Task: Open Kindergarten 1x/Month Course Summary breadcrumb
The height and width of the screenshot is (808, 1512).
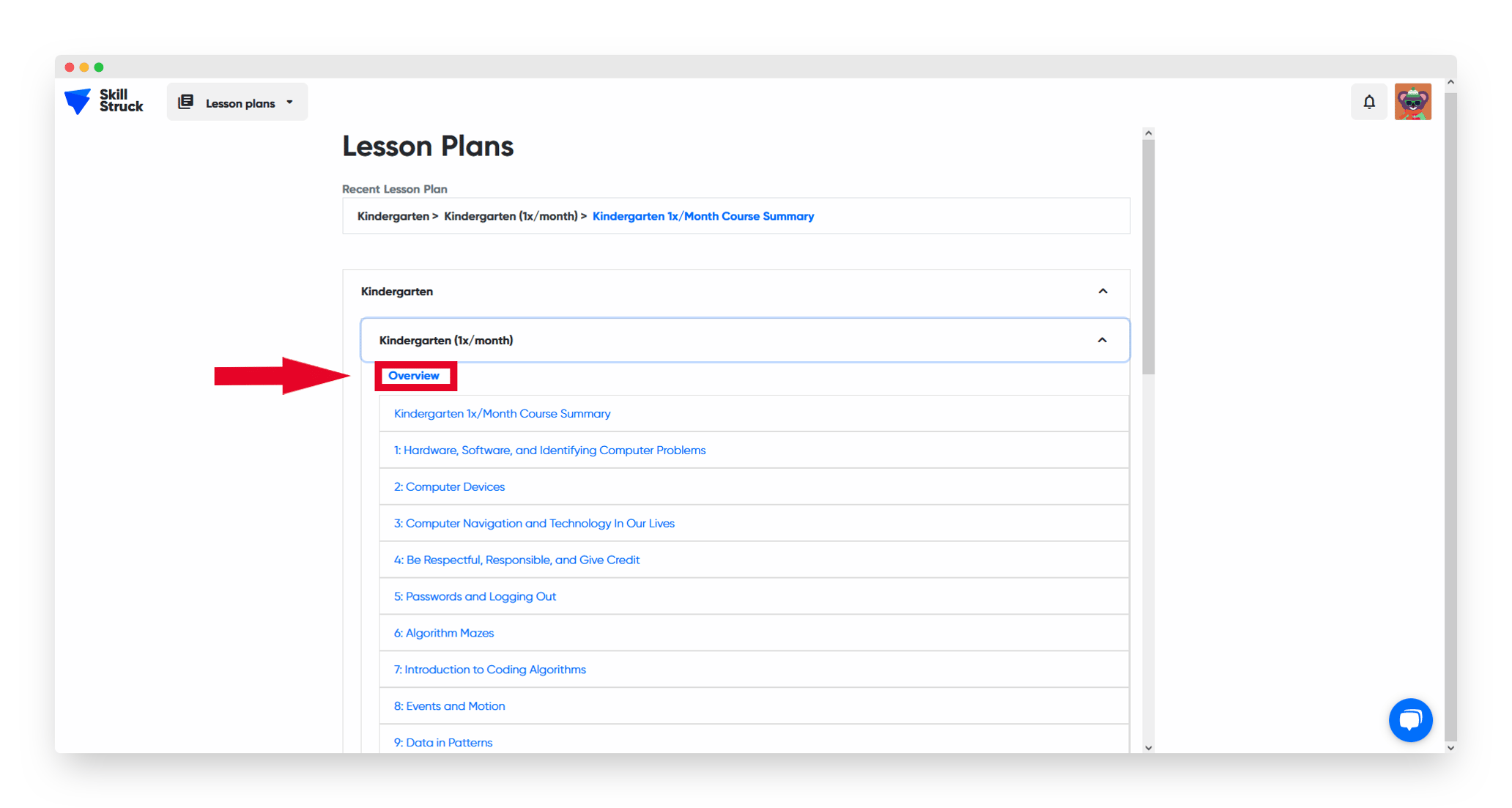Action: click(703, 216)
